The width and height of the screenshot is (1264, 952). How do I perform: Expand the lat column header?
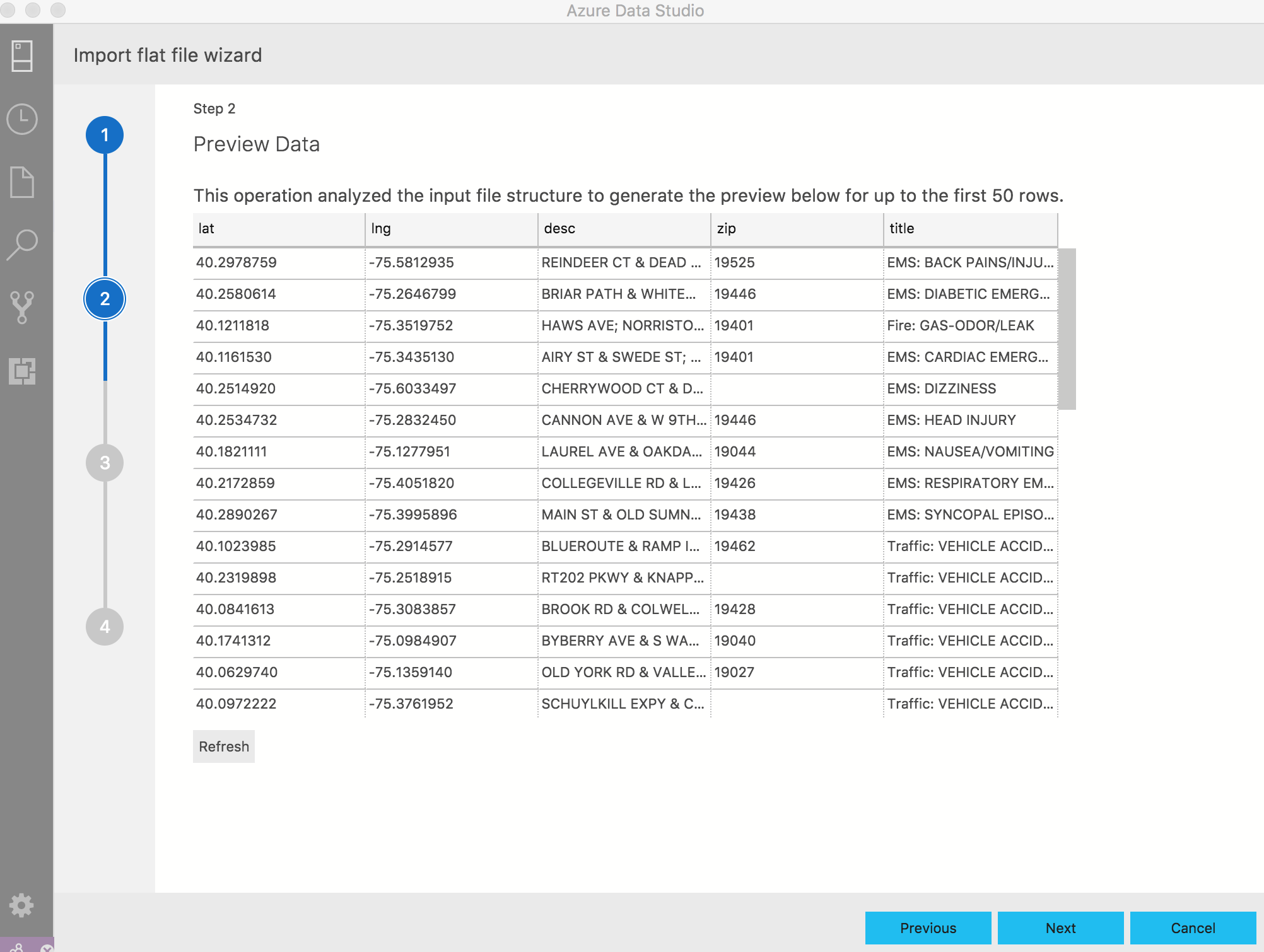363,229
